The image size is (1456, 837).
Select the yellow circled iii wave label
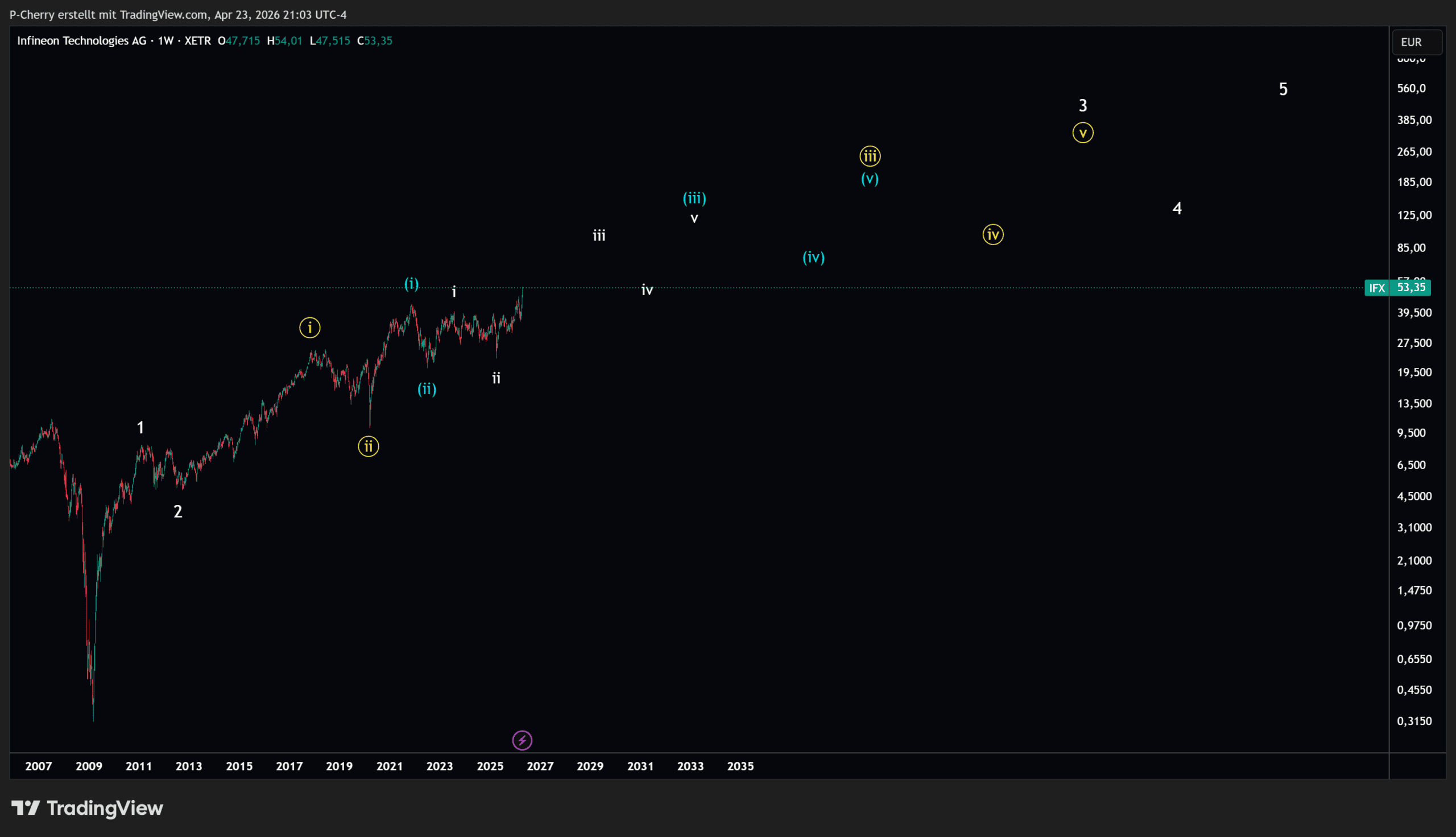pos(870,156)
